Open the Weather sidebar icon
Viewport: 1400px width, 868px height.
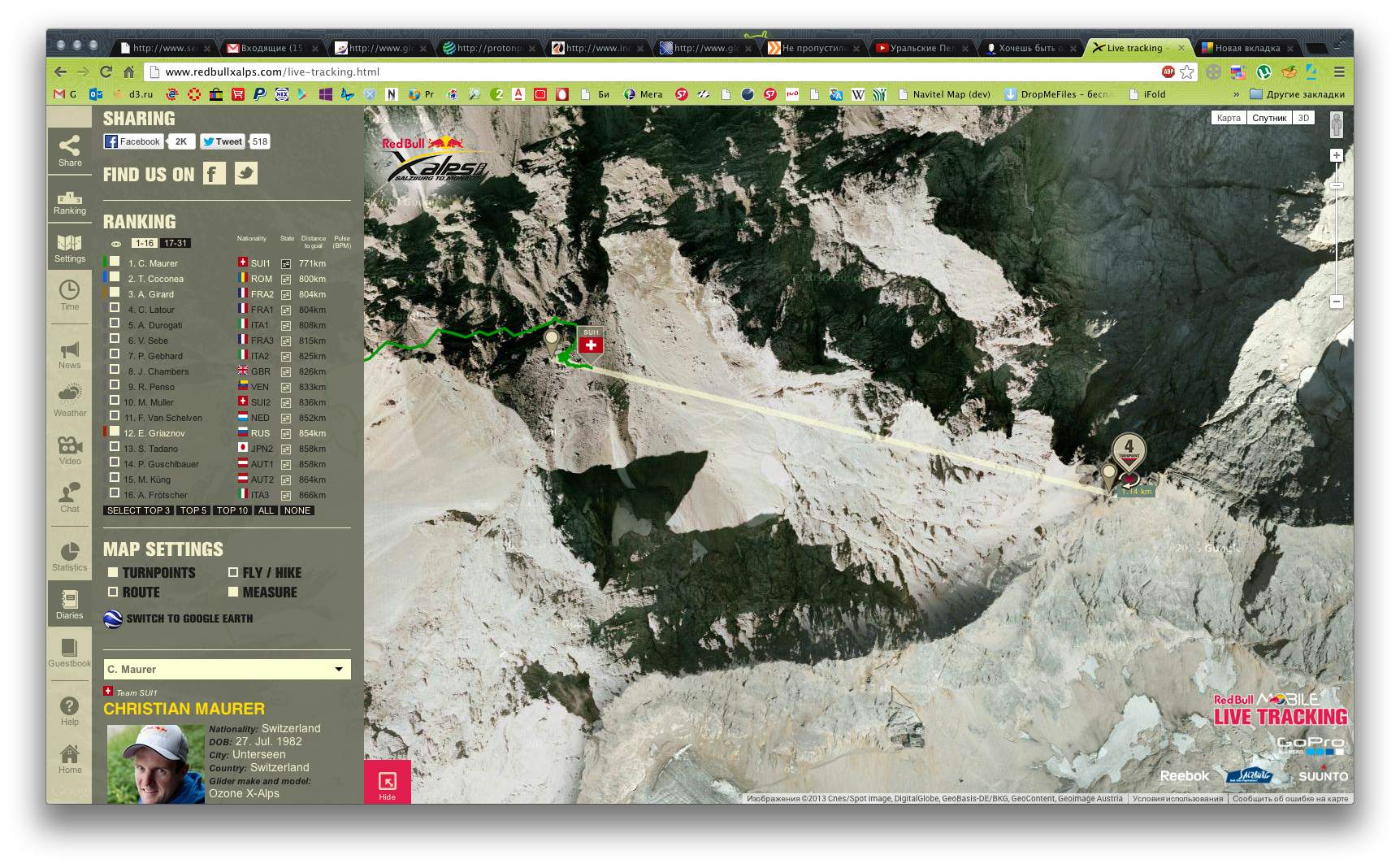pyautogui.click(x=69, y=400)
